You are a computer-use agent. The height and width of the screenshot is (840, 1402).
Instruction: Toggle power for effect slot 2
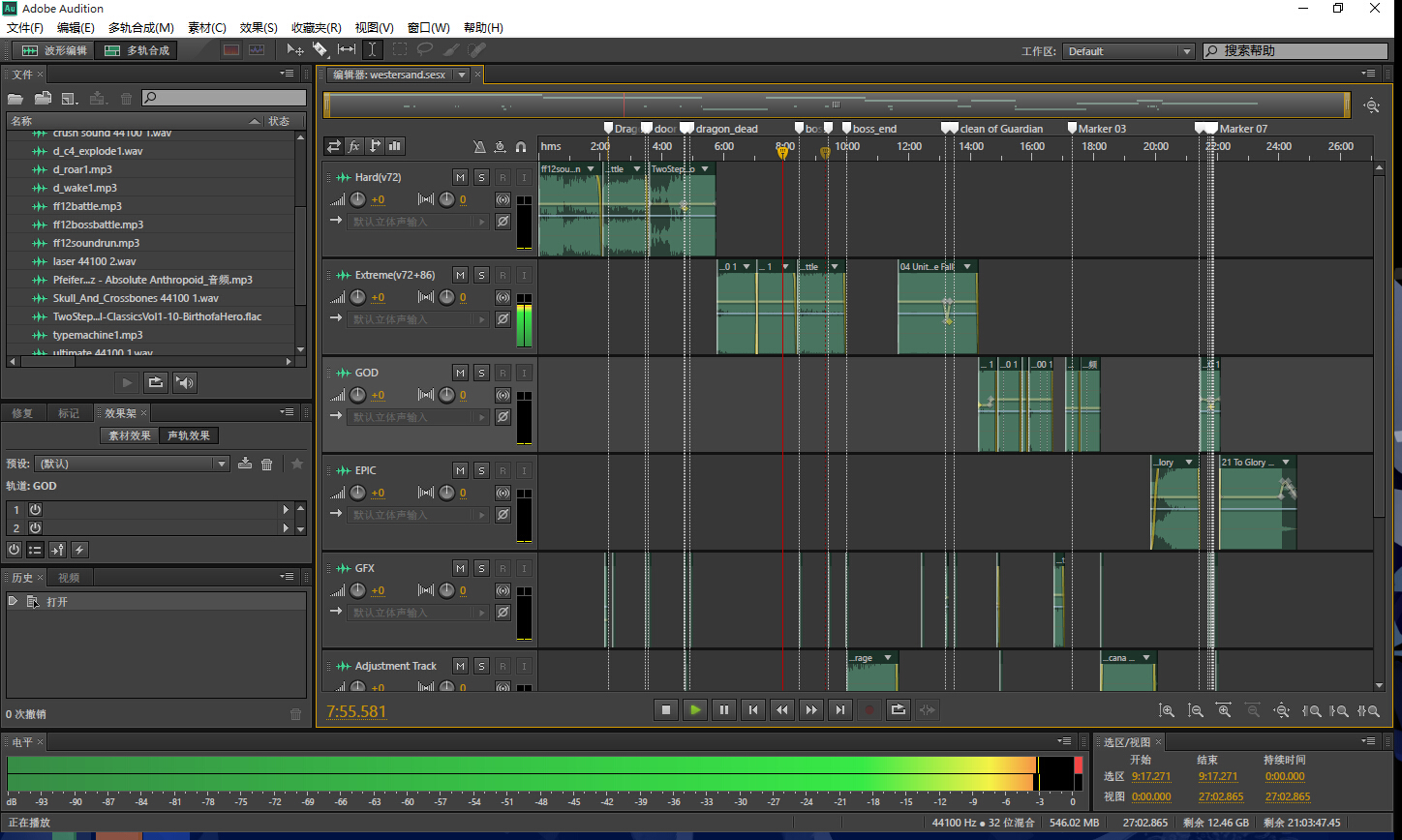pos(35,527)
